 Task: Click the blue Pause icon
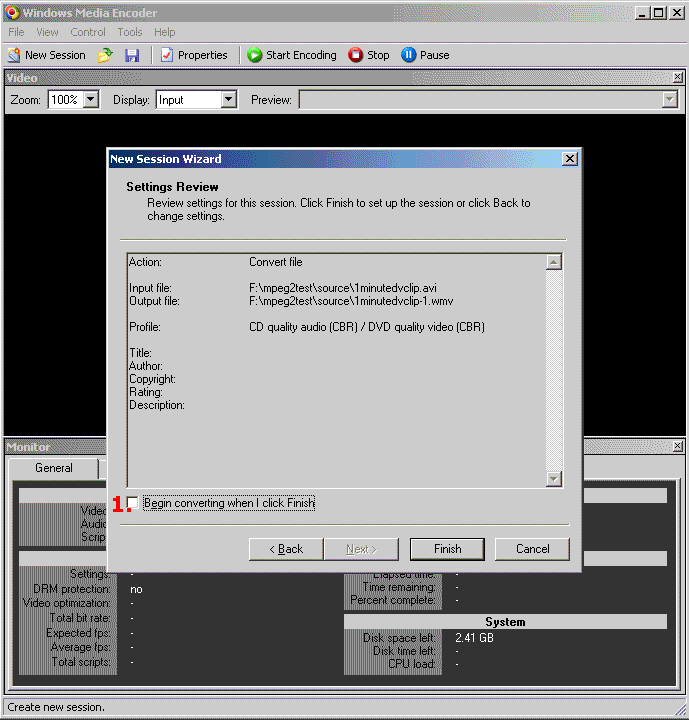tap(408, 55)
